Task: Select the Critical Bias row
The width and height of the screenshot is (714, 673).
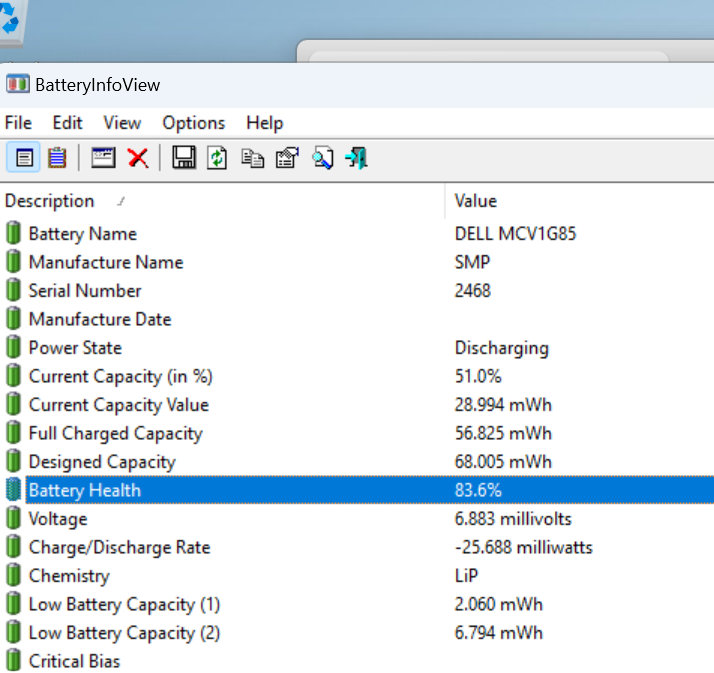Action: point(357,661)
